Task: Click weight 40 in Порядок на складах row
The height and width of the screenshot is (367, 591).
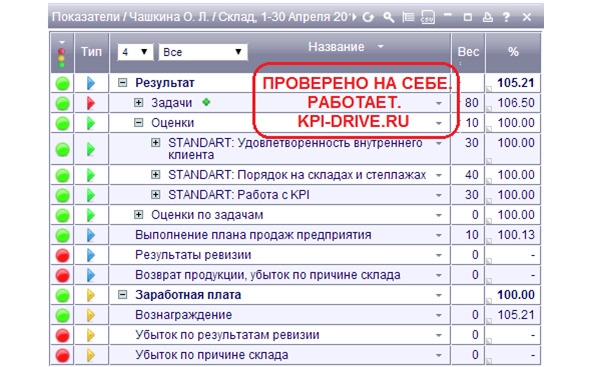Action: (472, 174)
